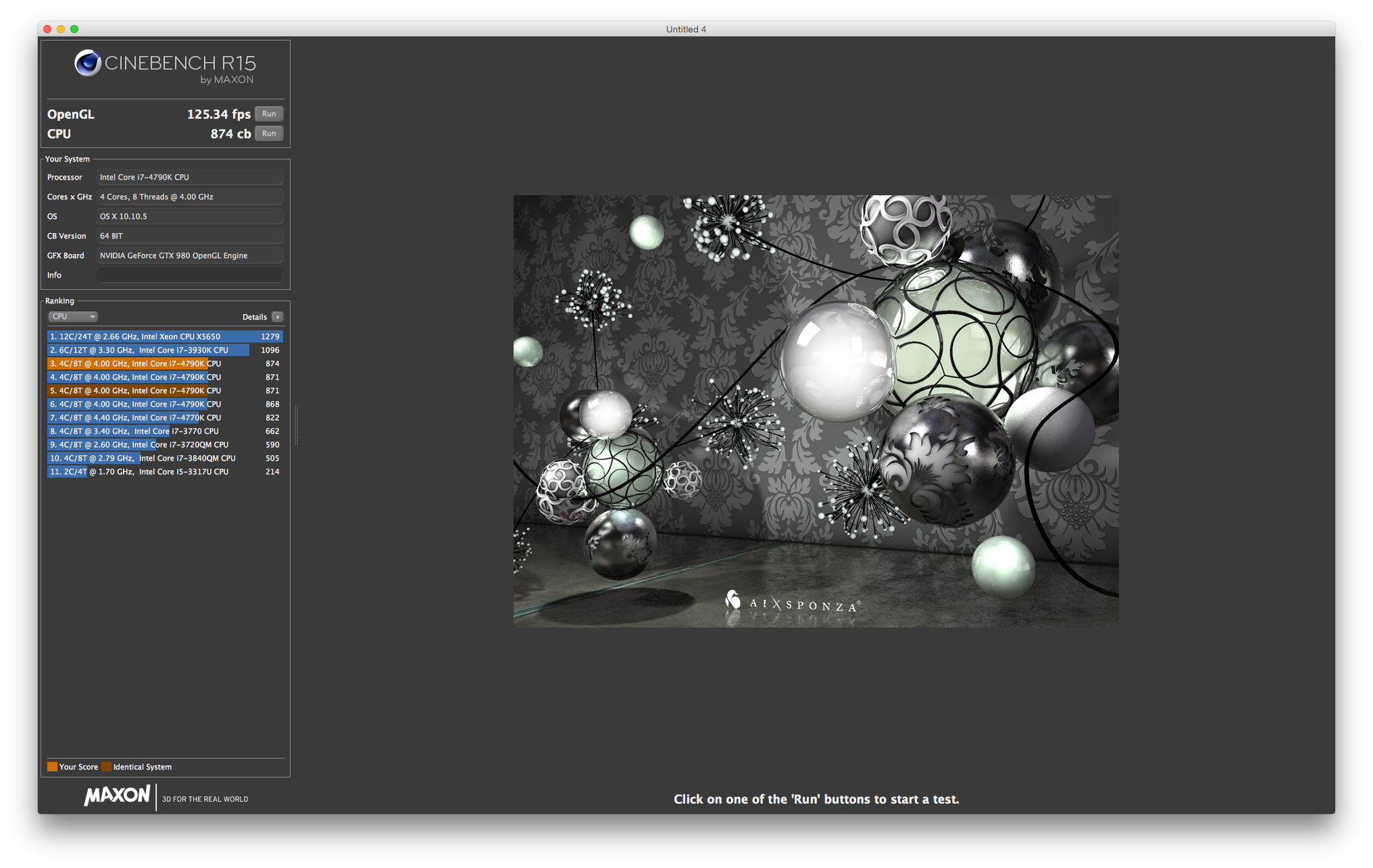Click the rendered spheres benchmark image
This screenshot has width=1373, height=868.
(816, 411)
